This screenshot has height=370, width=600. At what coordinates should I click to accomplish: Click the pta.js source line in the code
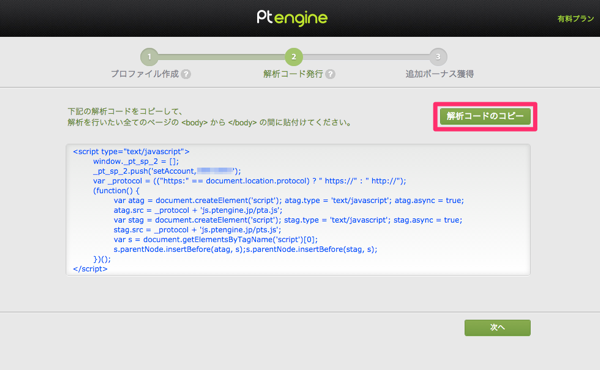(x=198, y=210)
